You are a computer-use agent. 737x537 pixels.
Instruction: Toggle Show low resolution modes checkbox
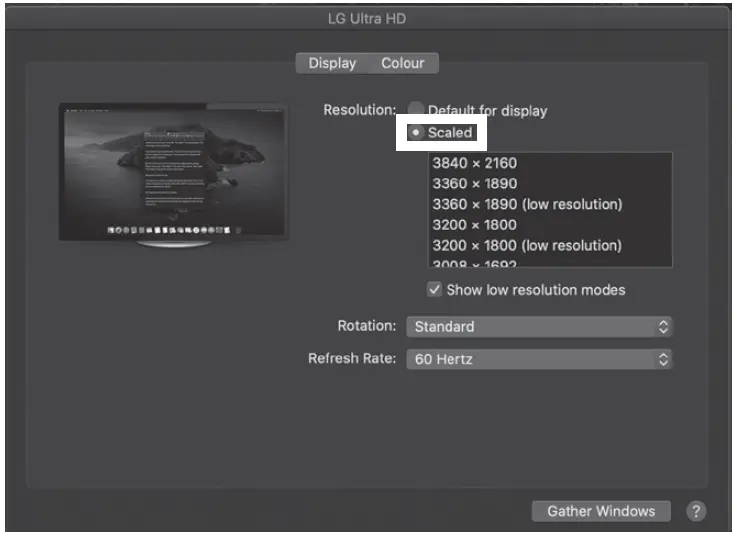434,290
